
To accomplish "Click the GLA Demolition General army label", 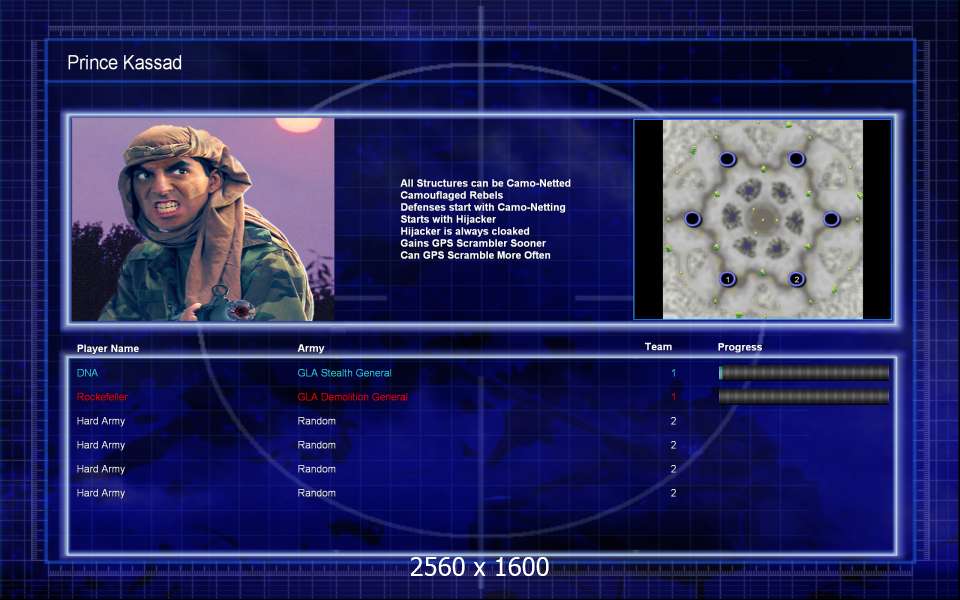I will 352,397.
